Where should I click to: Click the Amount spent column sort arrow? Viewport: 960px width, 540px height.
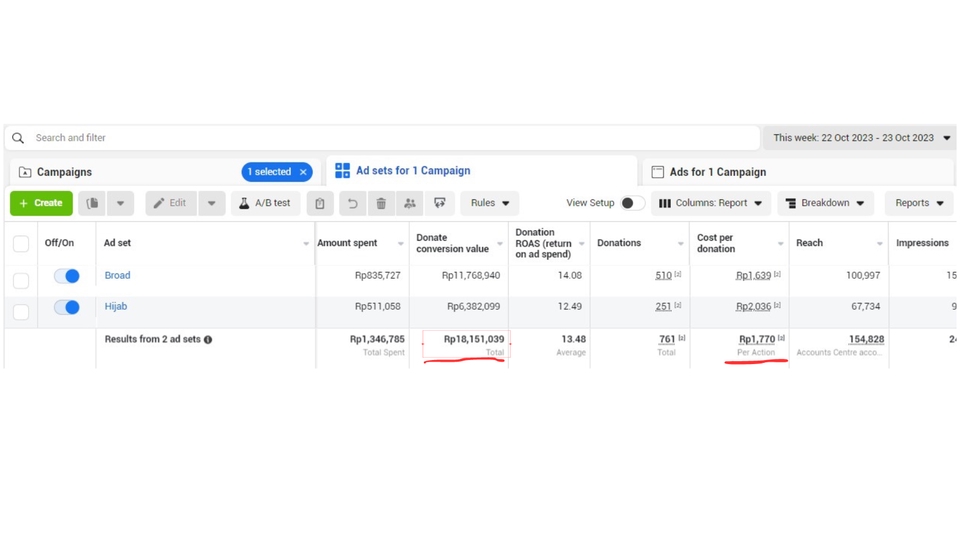tap(400, 244)
